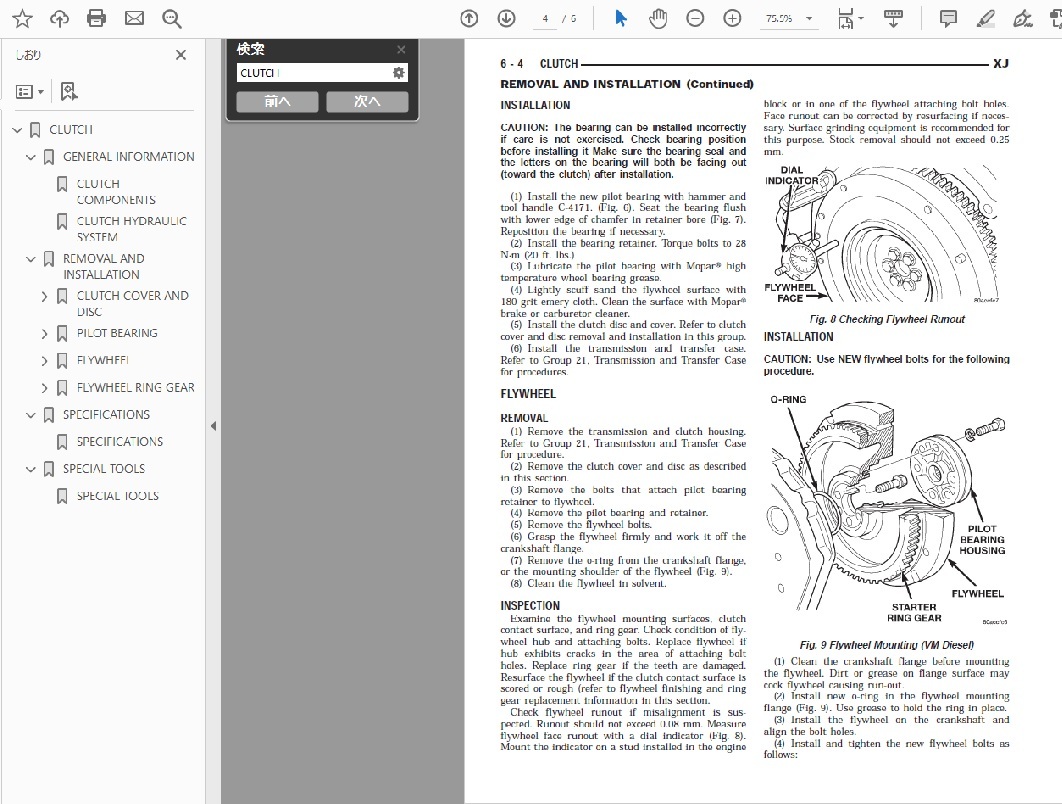Image resolution: width=1062 pixels, height=804 pixels.
Task: Click the star bookmark icon in toolbar
Action: pyautogui.click(x=22, y=18)
